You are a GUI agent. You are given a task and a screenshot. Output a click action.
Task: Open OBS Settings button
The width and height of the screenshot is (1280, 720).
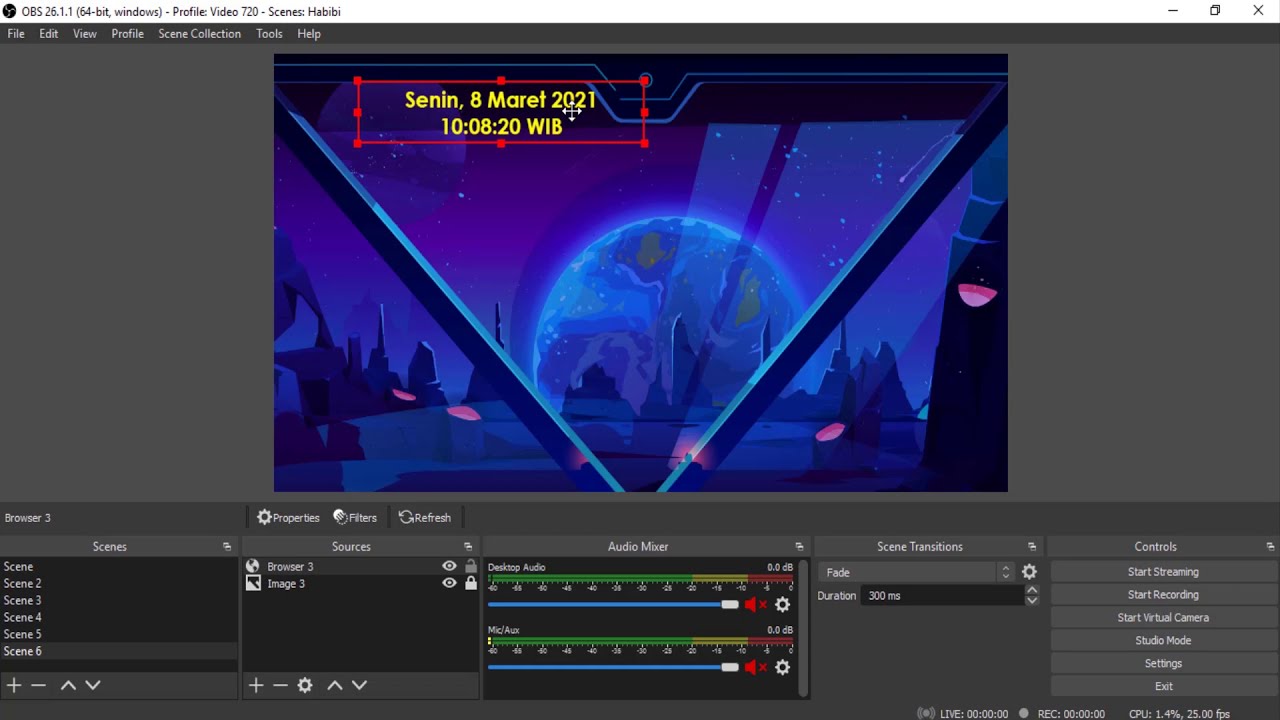click(x=1163, y=664)
